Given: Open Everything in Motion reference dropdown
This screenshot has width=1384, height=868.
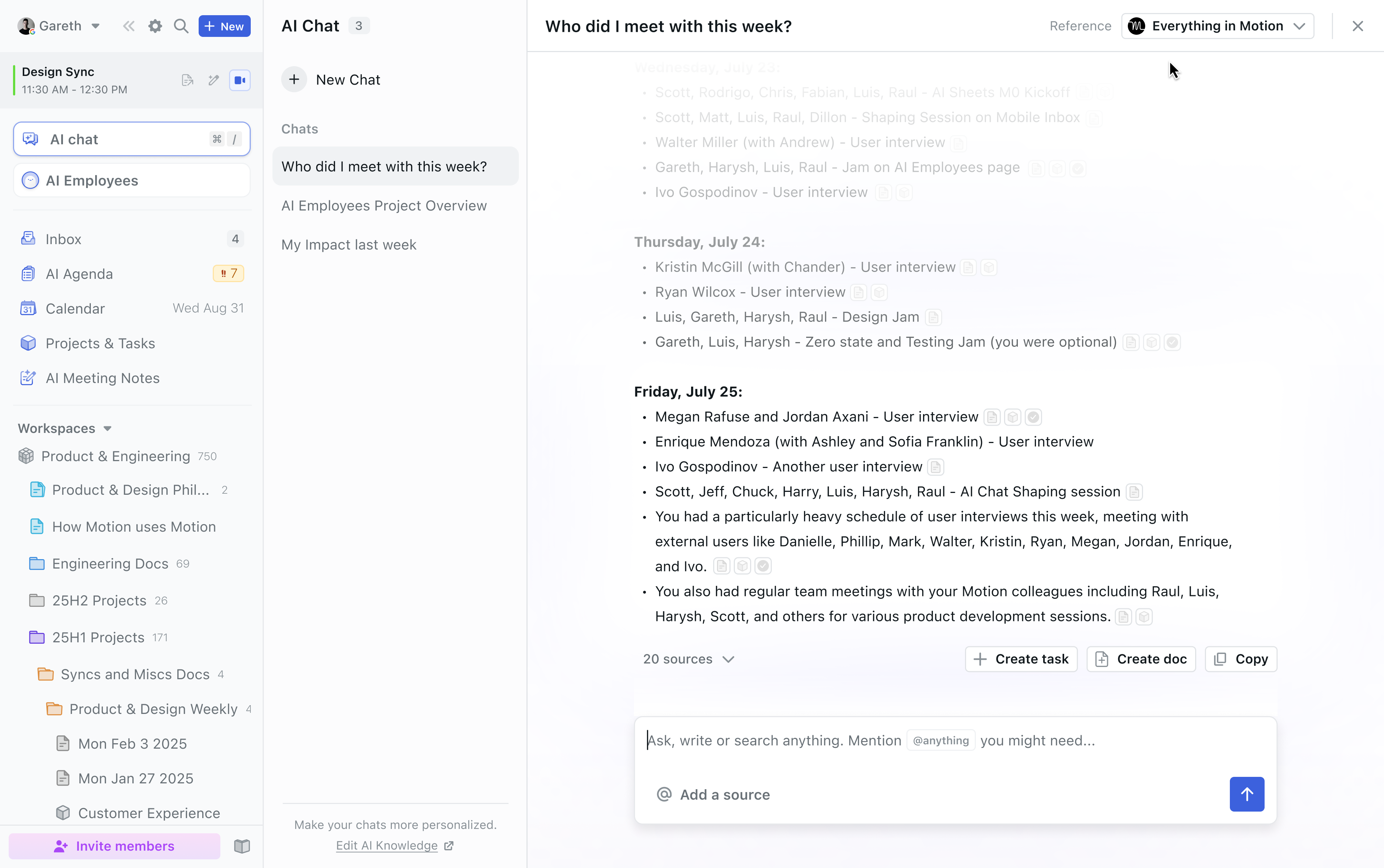Looking at the screenshot, I should click(1218, 26).
